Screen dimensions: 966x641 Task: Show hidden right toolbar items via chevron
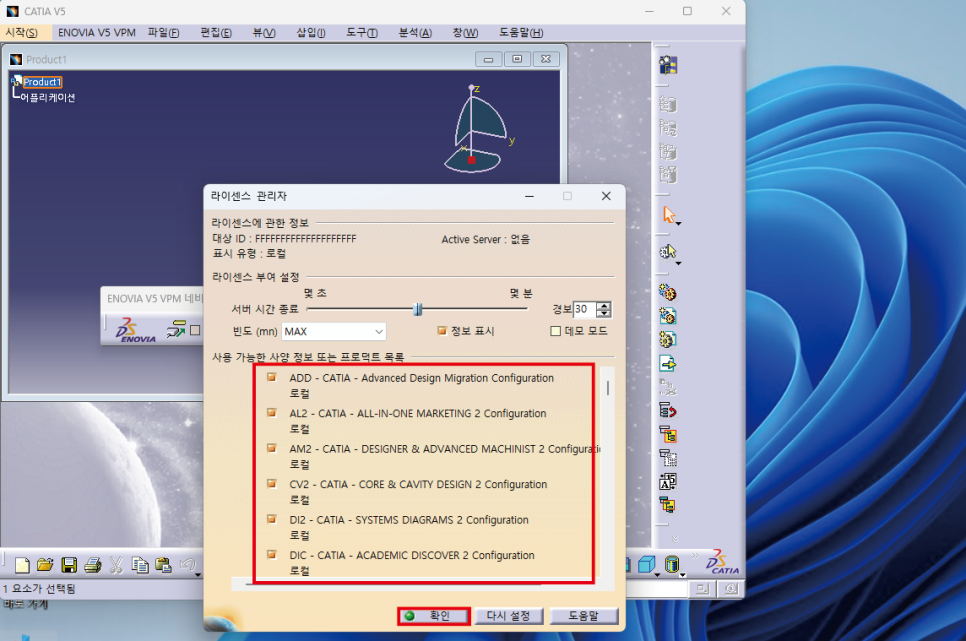675,538
